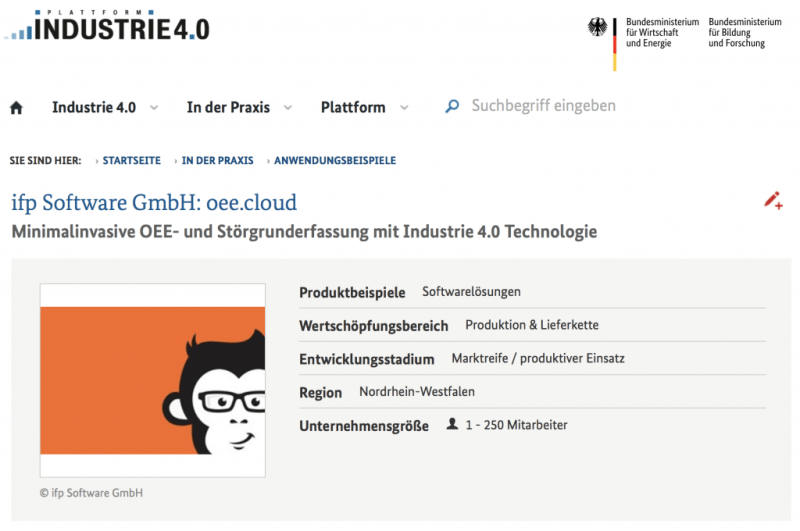This screenshot has width=800, height=531.
Task: Open the Industrie 4.0 menu item
Action: coord(94,107)
